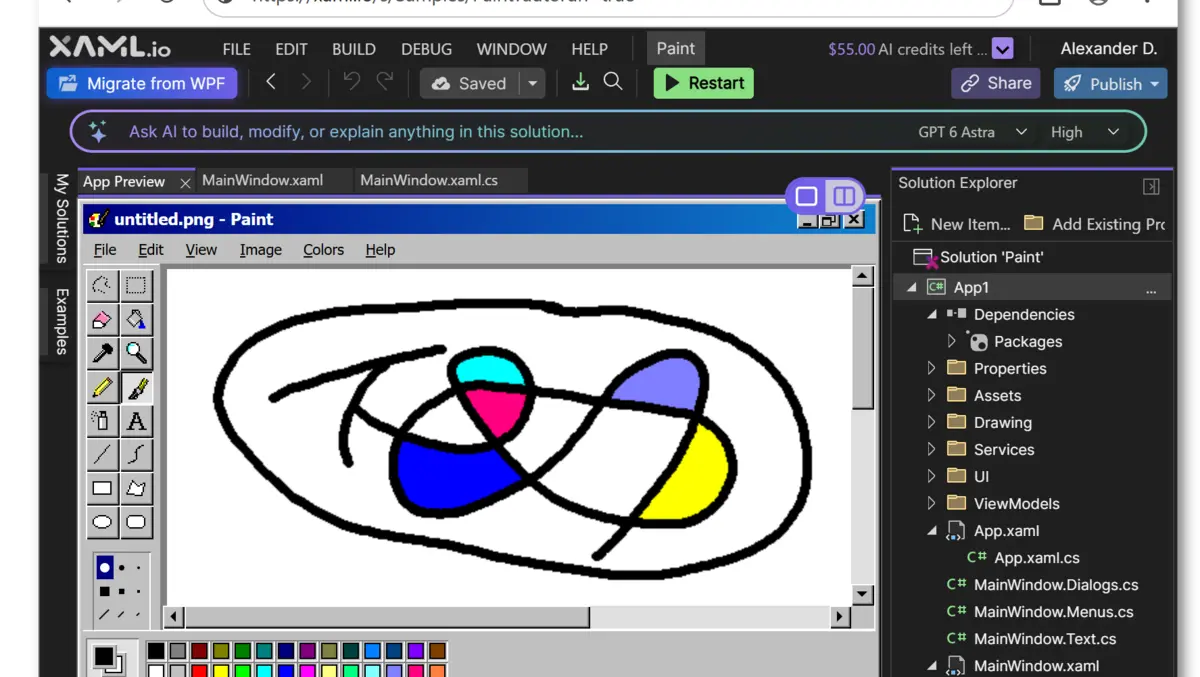Open the Image menu in Paint
This screenshot has height=677, width=1200.
(260, 250)
